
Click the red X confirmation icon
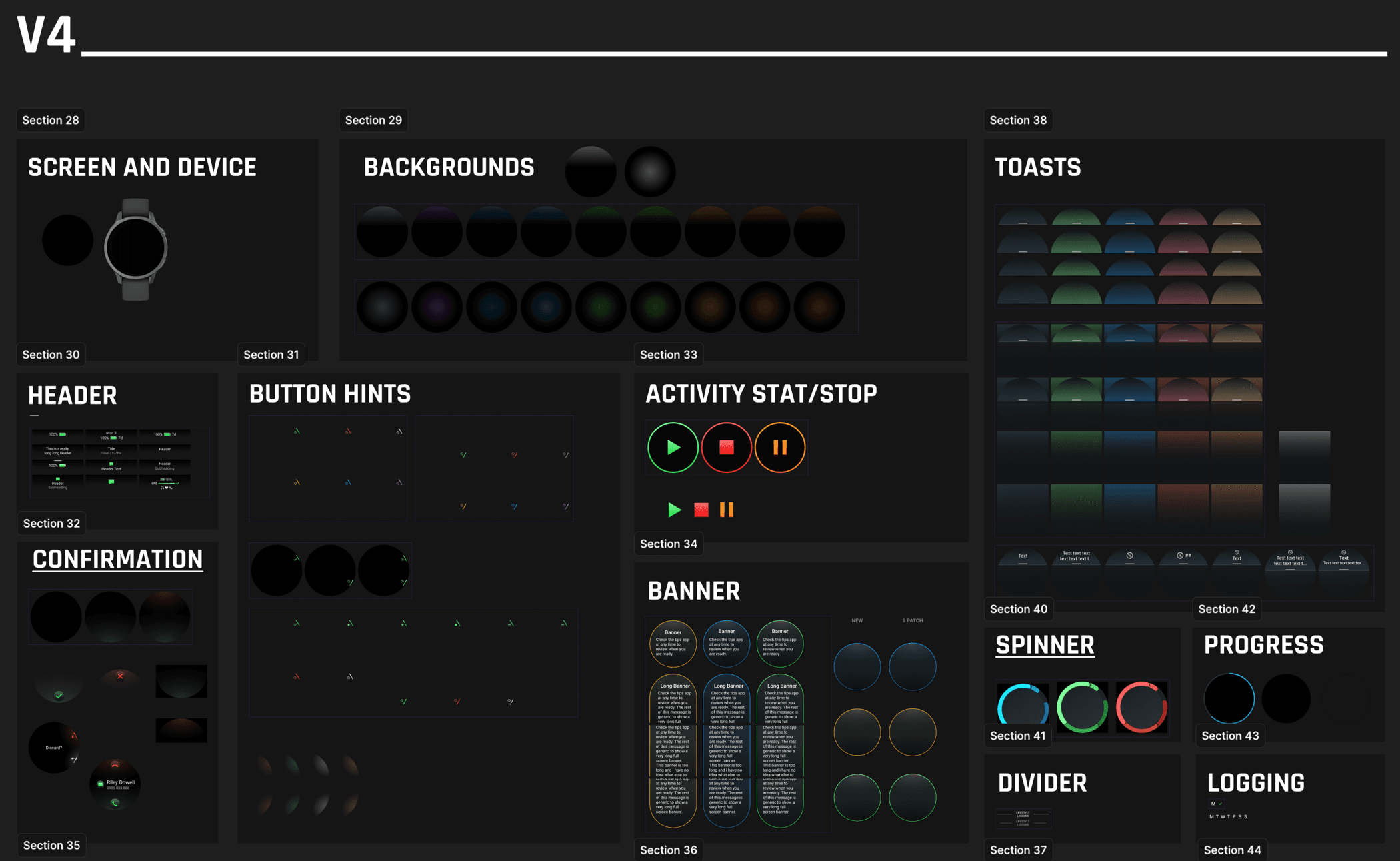[120, 676]
